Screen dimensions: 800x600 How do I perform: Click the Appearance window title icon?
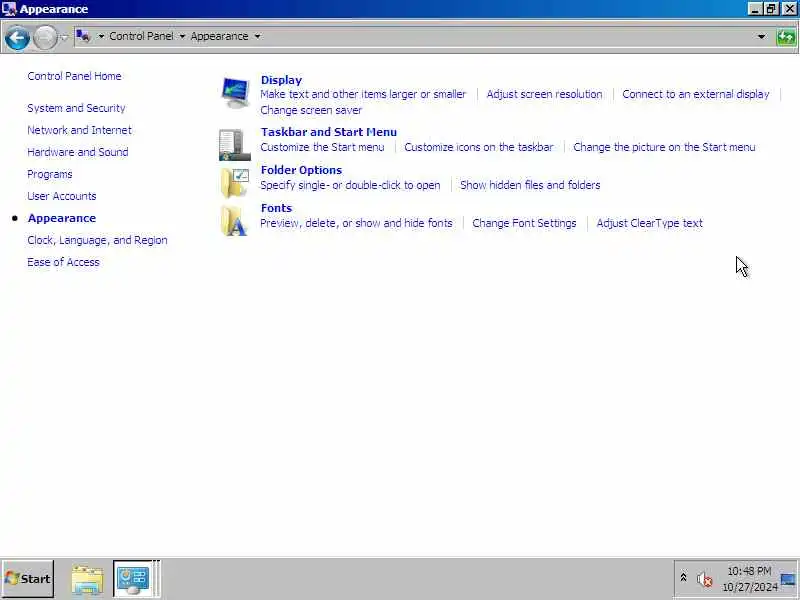[9, 9]
